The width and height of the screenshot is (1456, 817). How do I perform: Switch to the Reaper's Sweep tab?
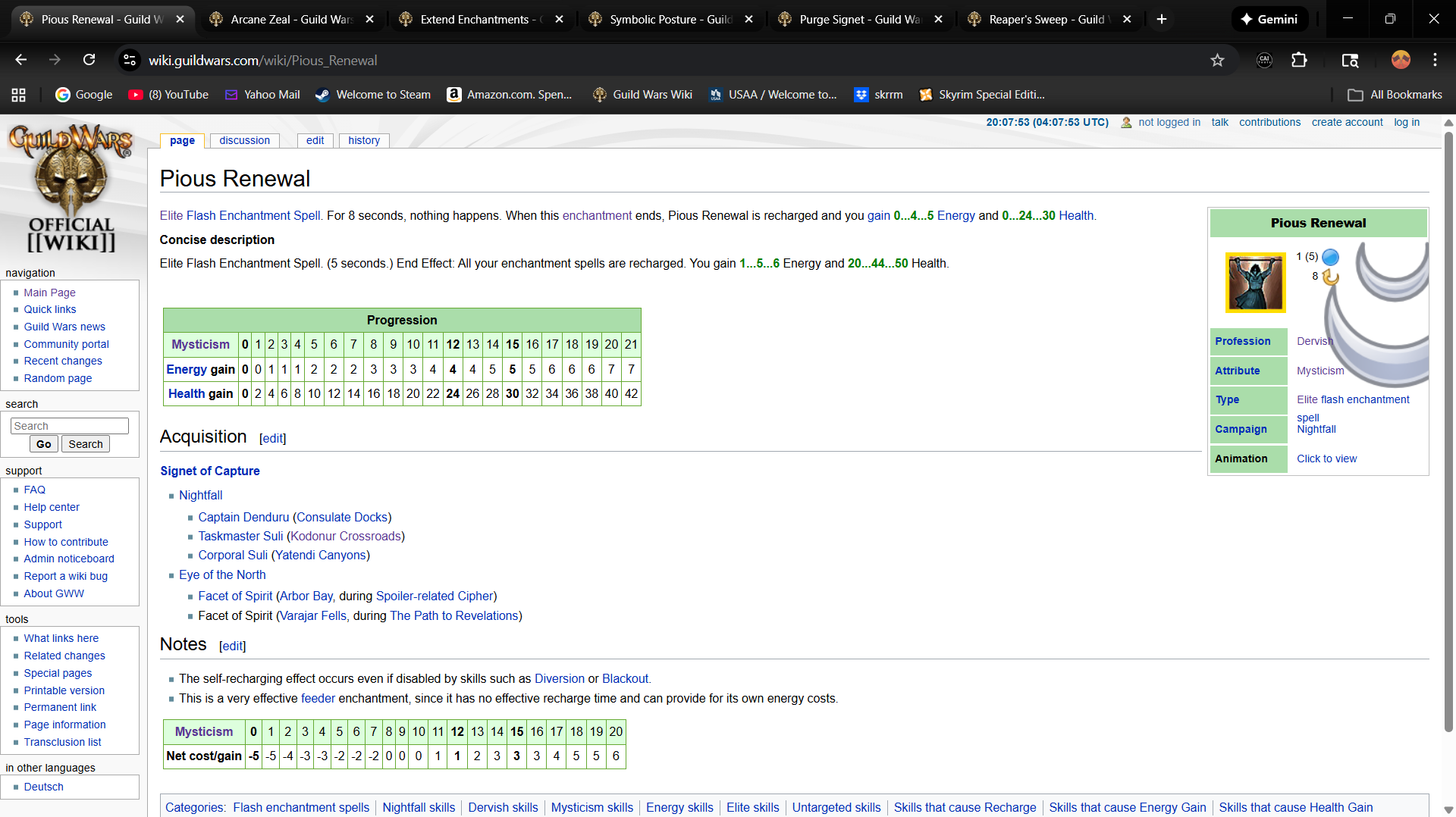point(1050,19)
